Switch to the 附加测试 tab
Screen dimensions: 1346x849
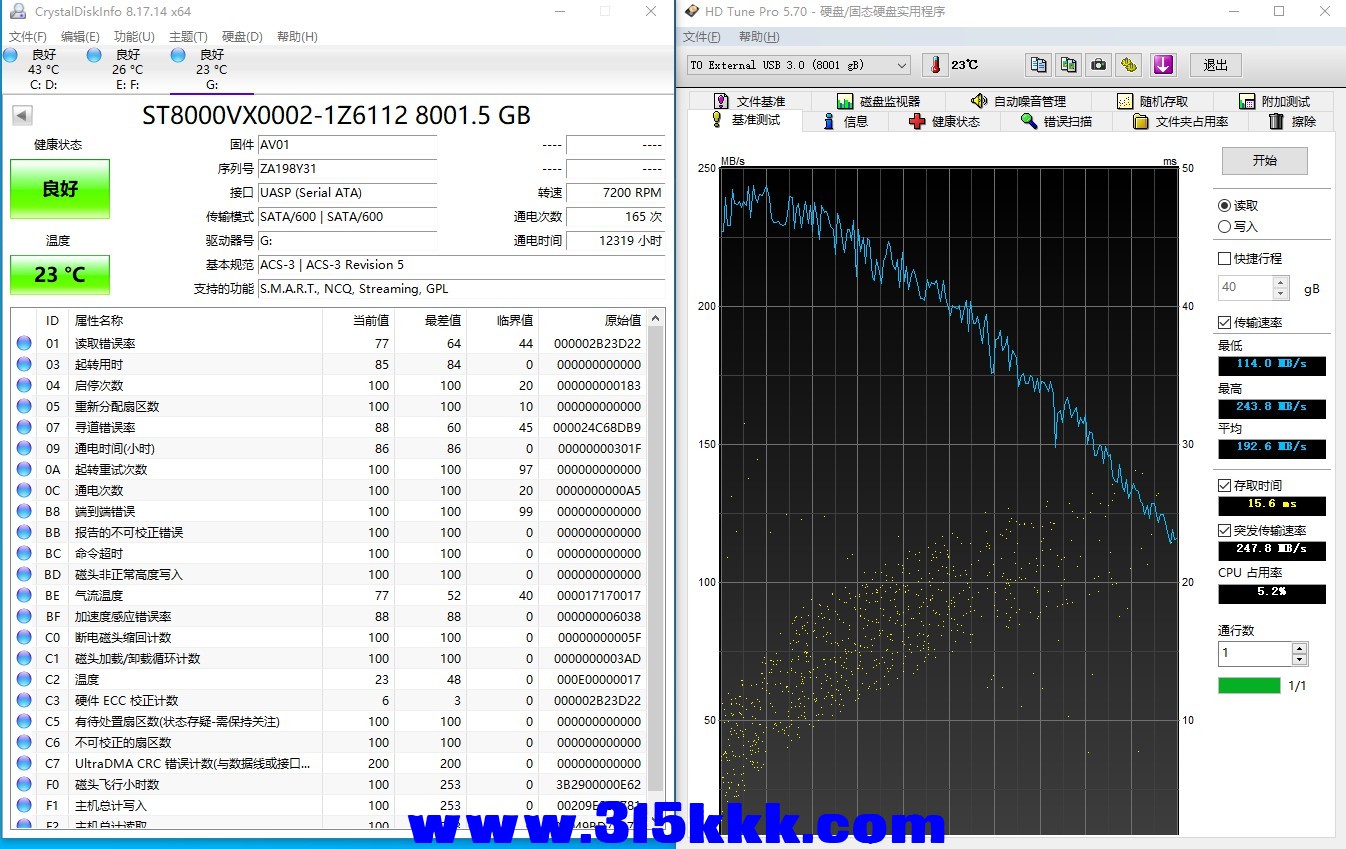[x=1273, y=101]
